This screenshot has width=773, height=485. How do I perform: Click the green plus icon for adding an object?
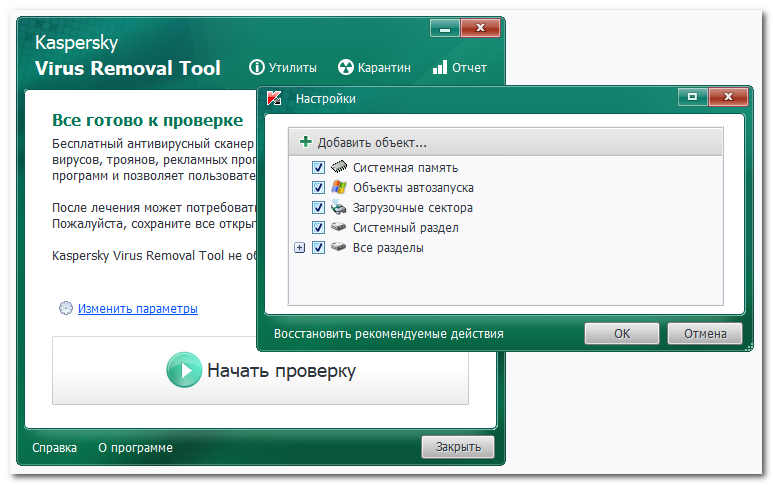pos(306,142)
